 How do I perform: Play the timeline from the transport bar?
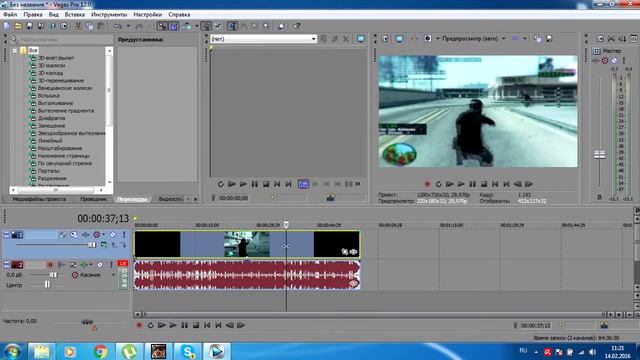(173, 325)
